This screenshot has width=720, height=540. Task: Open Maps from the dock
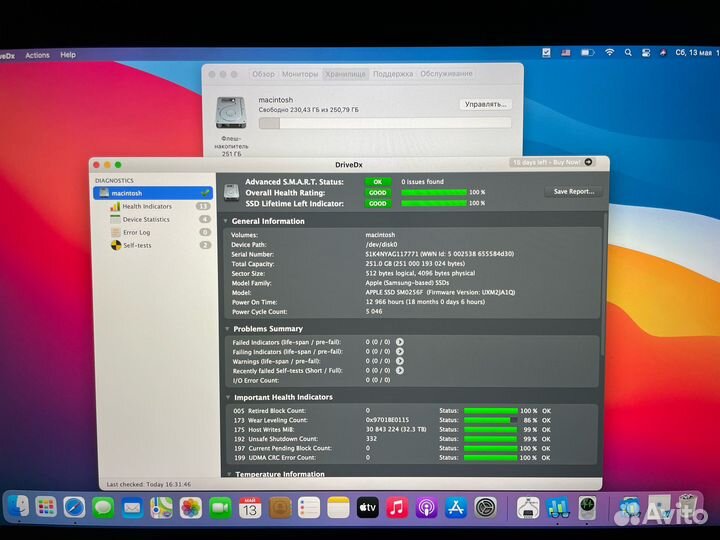coord(162,508)
